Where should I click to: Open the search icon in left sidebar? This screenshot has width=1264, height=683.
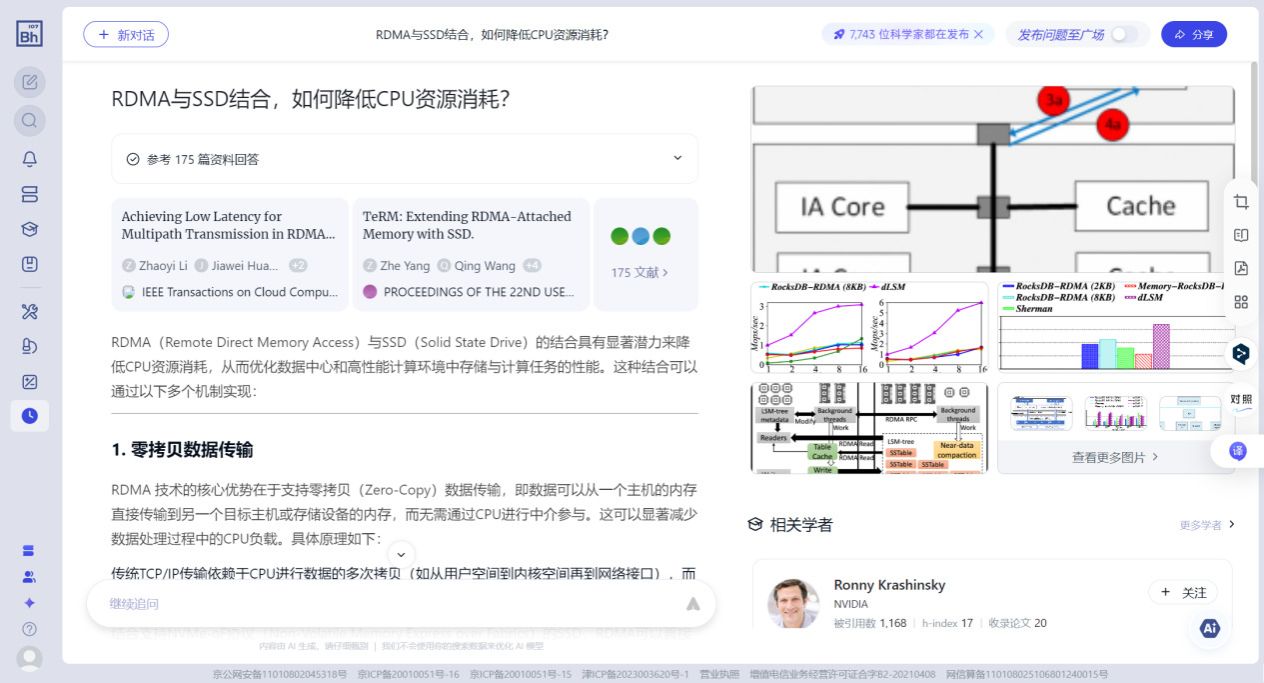click(30, 121)
